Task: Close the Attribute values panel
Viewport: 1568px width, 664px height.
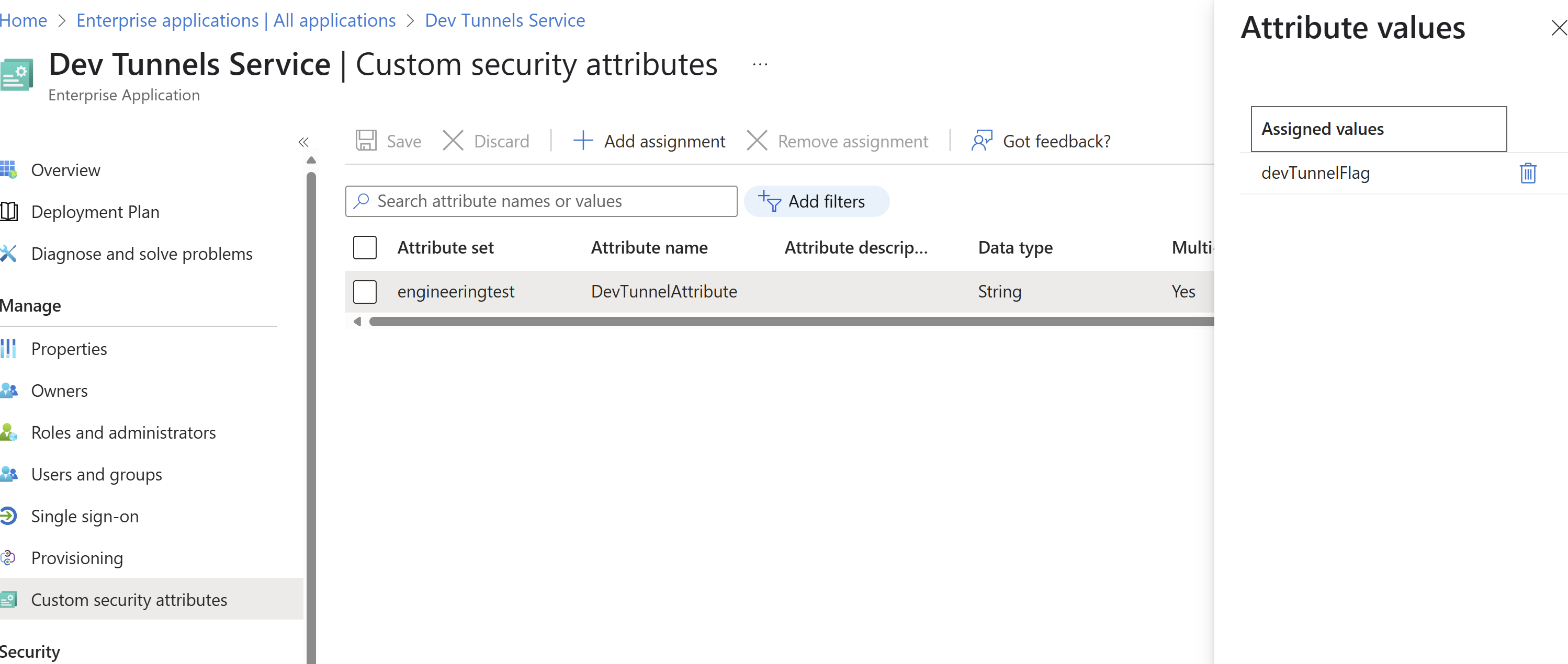Action: 1558,28
